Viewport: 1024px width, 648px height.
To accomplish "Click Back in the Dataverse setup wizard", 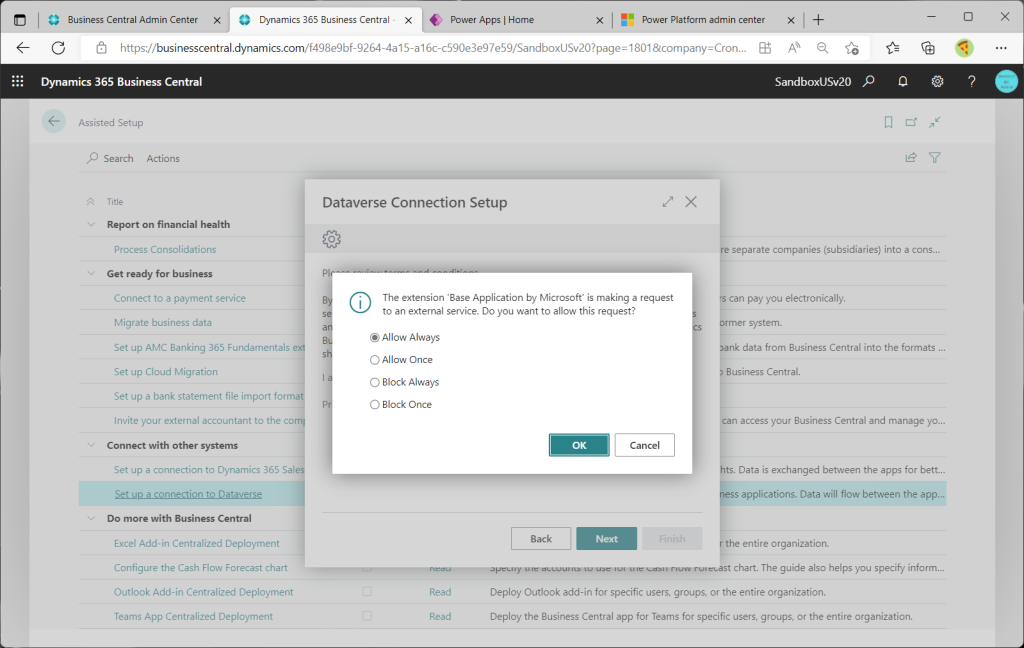I will [x=541, y=538].
